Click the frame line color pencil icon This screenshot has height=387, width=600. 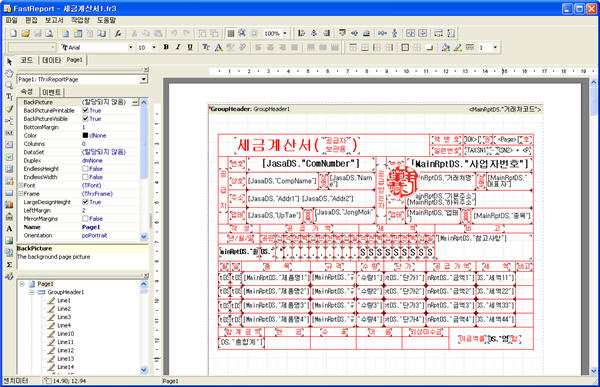[458, 47]
